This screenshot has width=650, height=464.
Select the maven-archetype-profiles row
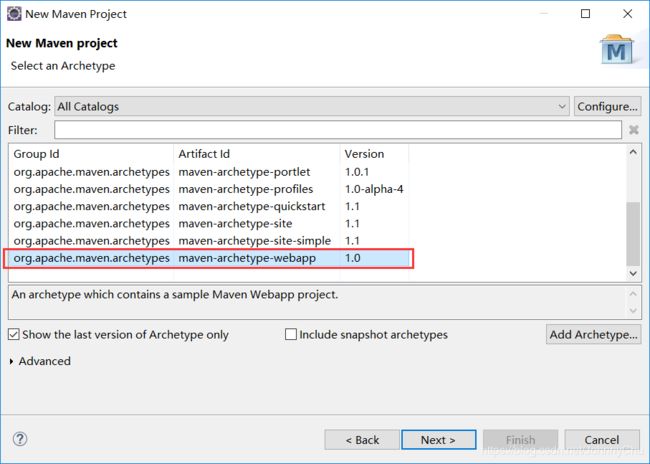tap(209, 189)
